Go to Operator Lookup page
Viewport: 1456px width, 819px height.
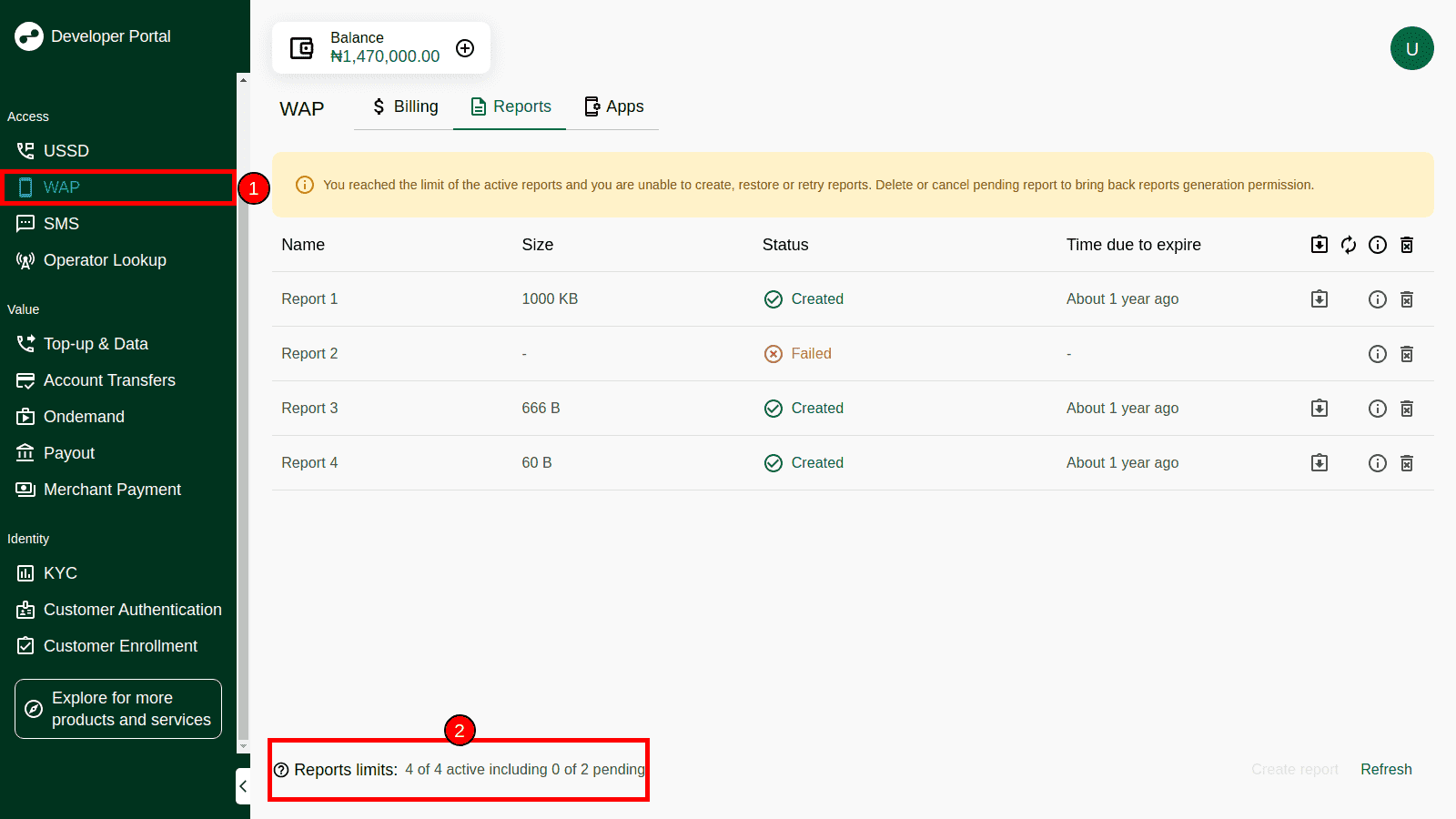(104, 260)
